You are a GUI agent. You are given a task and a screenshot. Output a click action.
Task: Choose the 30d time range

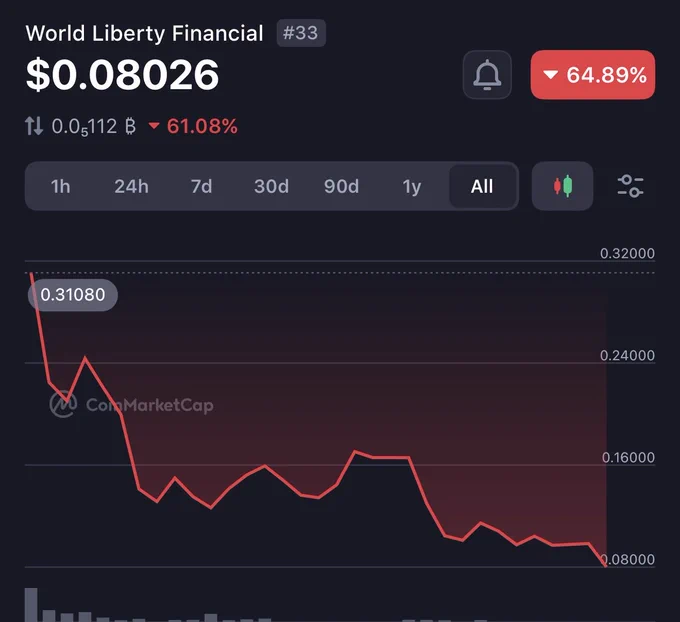[271, 187]
